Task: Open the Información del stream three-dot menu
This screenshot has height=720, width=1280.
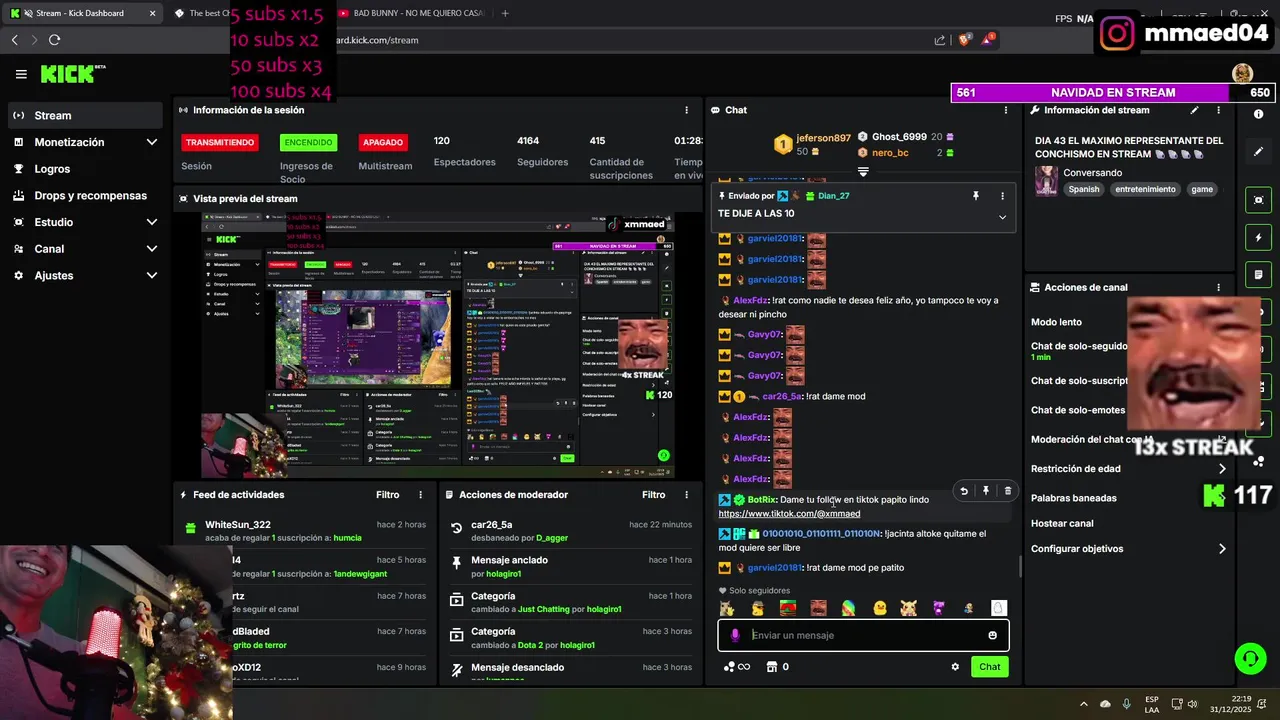Action: [x=1218, y=110]
